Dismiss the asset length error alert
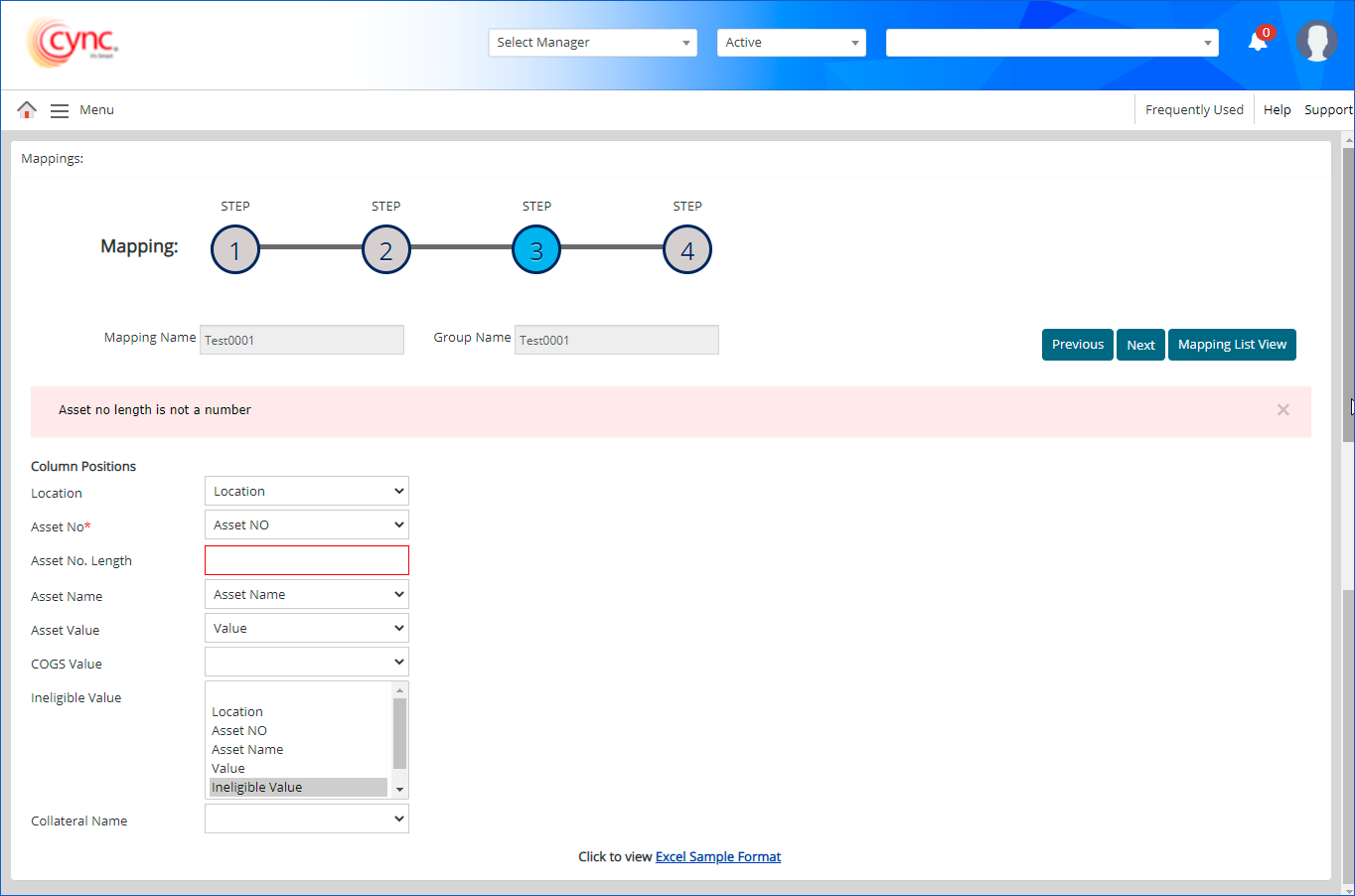 (1282, 410)
